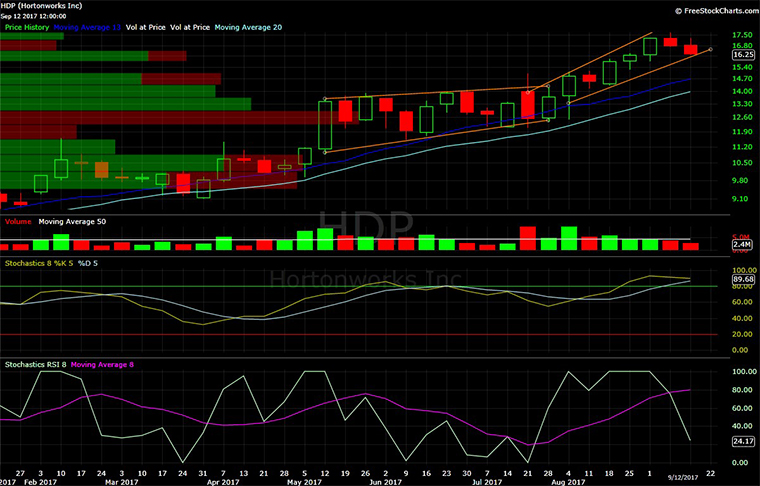Select the red Volume panel label
Viewport: 760px width, 486px height.
click(18, 221)
